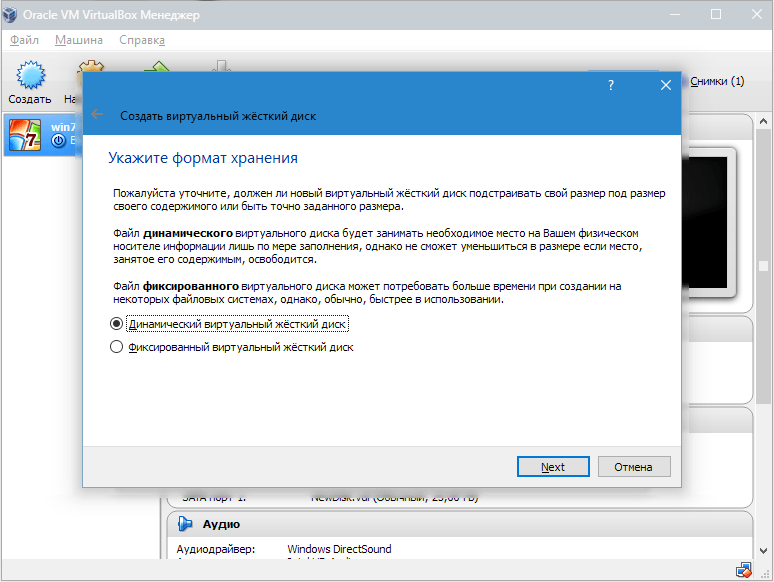Select Фиксированный виртуальный жёсткий диск option
The height and width of the screenshot is (582, 774).
116,347
